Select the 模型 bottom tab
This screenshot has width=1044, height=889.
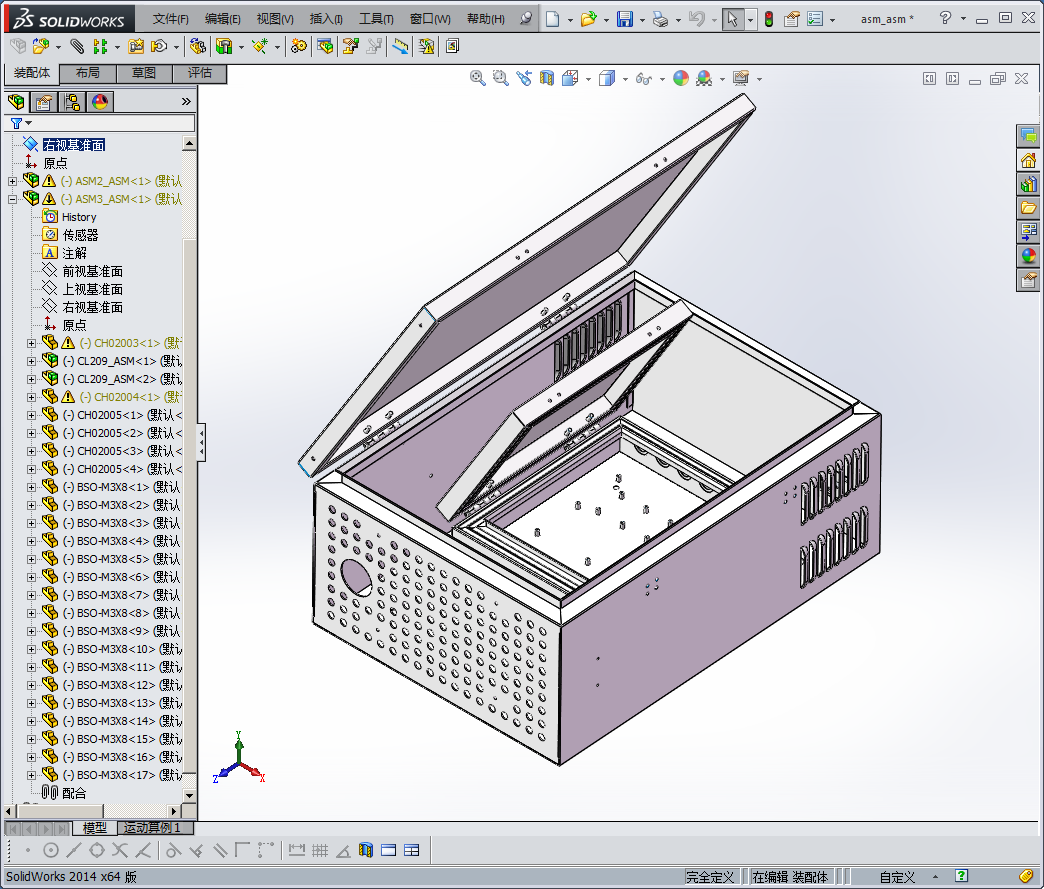pos(95,828)
